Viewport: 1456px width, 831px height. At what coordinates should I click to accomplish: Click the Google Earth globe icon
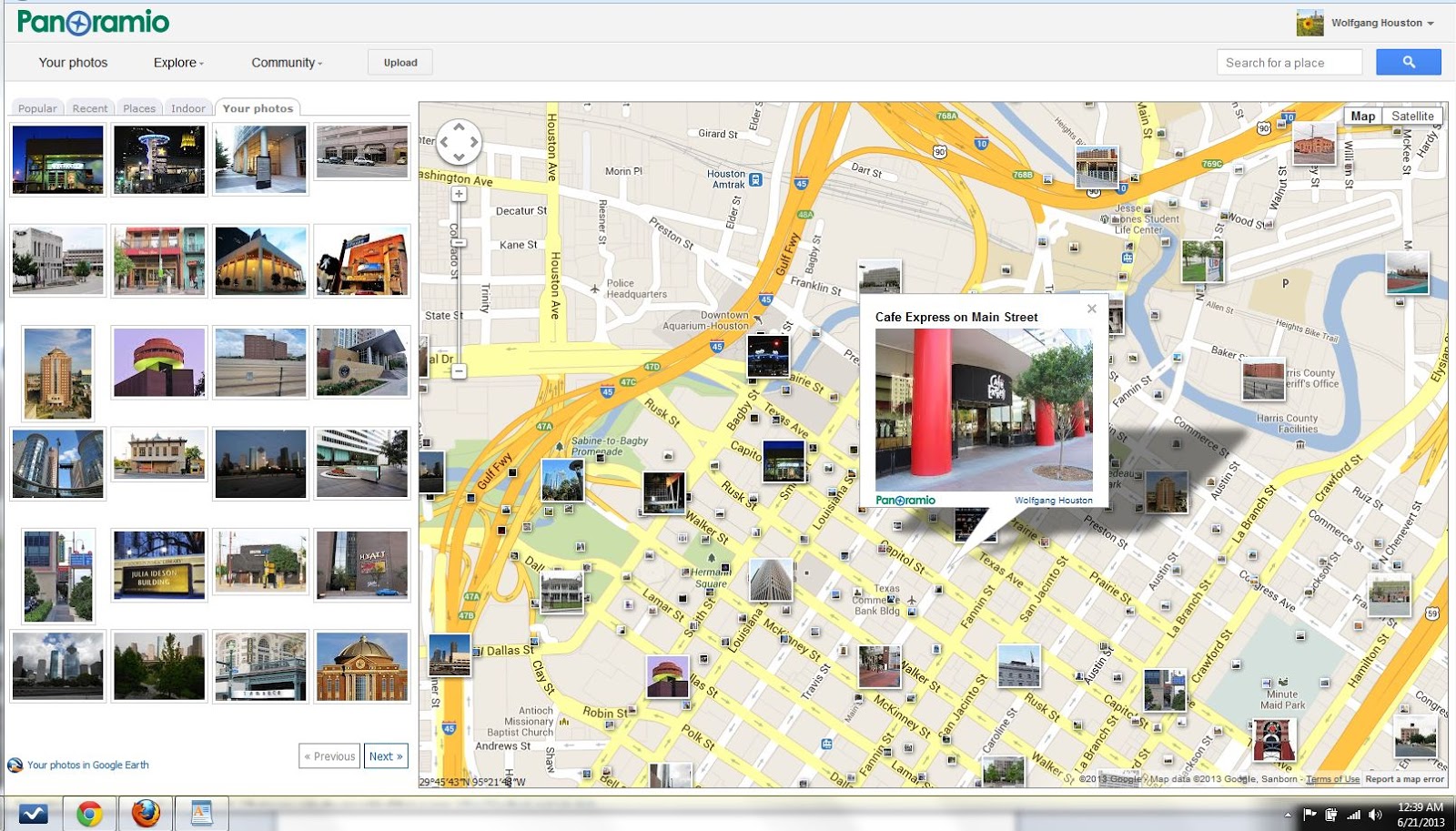click(15, 765)
